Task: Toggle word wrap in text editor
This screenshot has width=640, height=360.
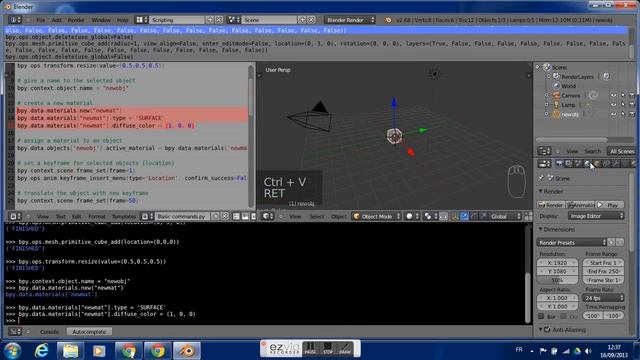Action: pos(245,216)
